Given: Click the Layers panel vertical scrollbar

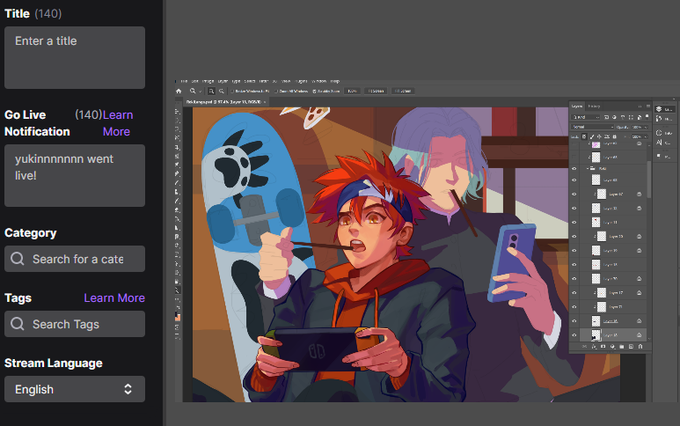Looking at the screenshot, I should click(649, 179).
